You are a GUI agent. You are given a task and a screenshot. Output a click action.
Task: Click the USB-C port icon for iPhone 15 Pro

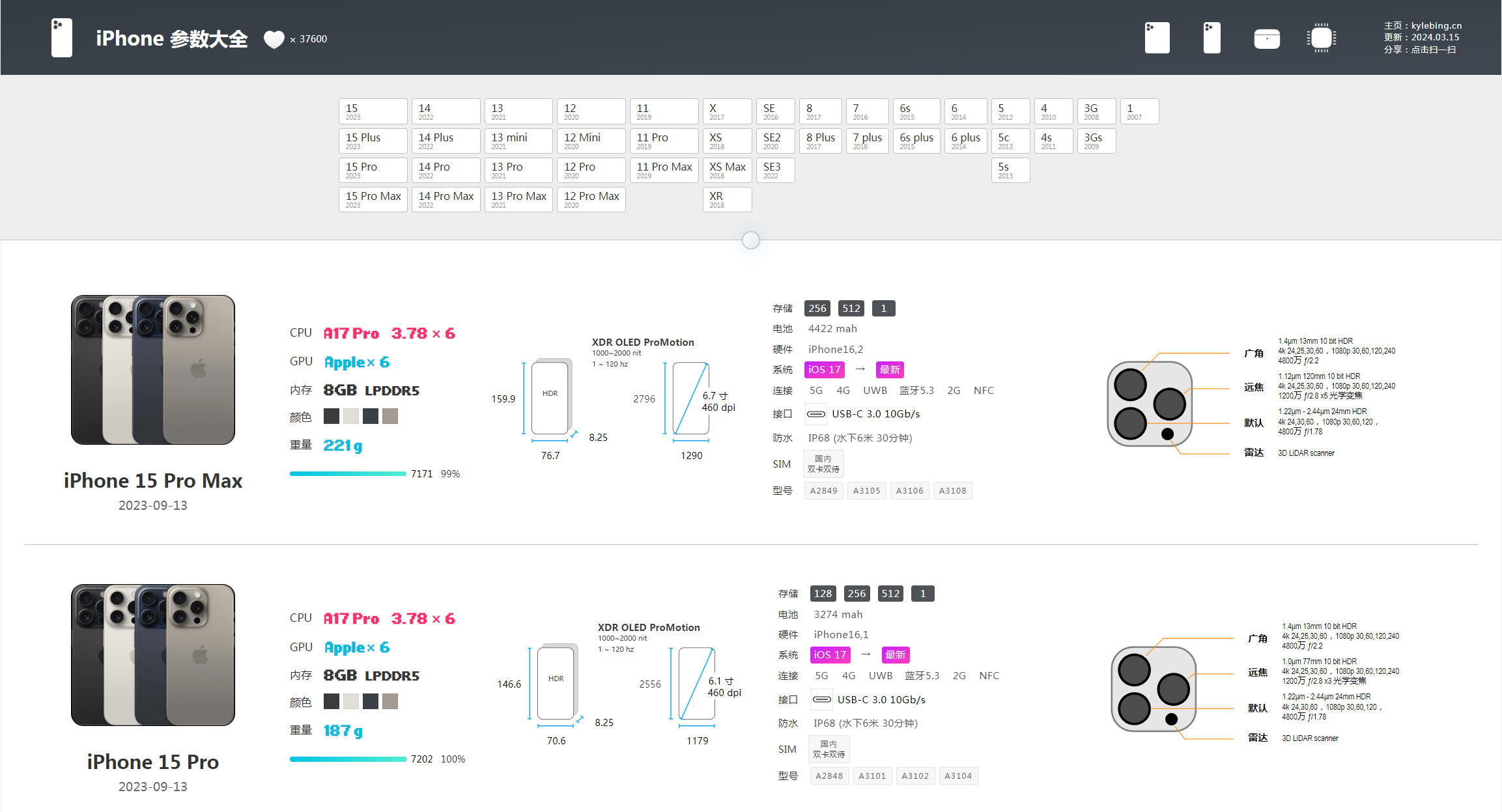click(822, 699)
